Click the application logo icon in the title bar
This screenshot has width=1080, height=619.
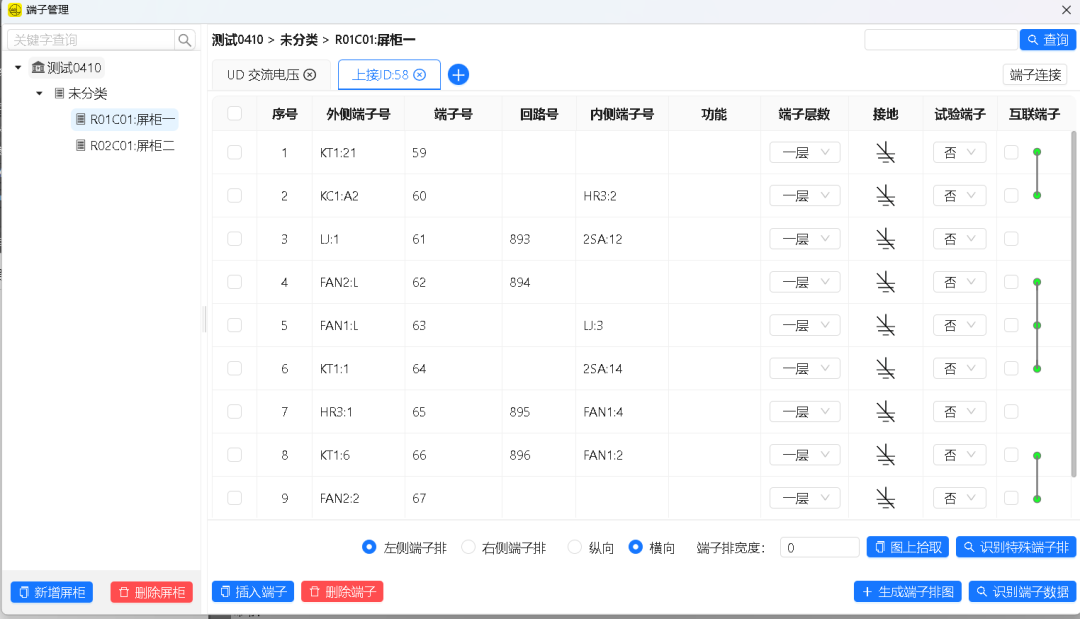[x=14, y=9]
